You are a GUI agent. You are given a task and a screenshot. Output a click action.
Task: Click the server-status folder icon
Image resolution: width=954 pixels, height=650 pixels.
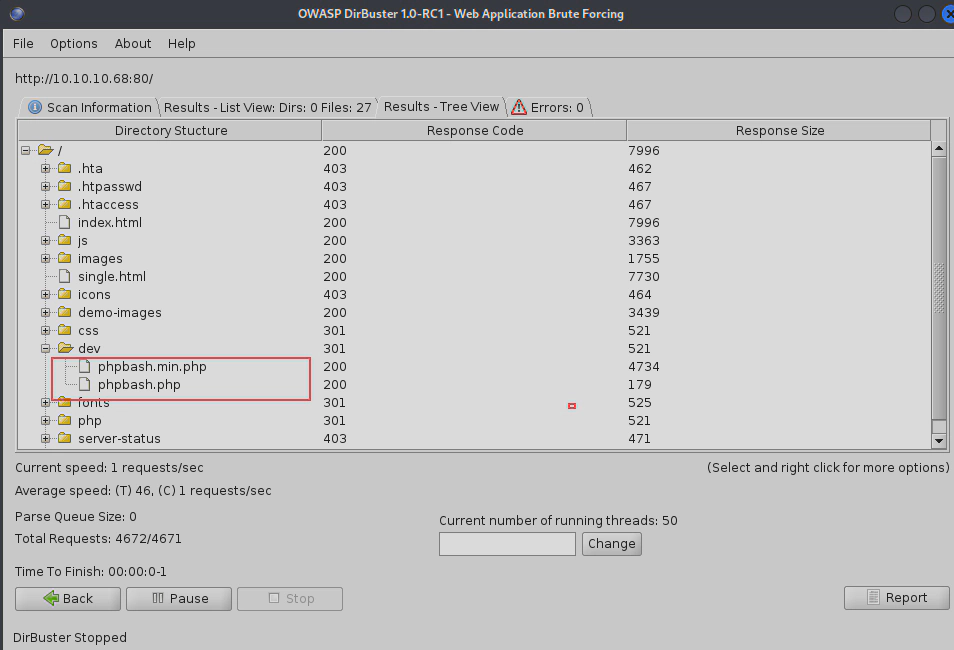(x=65, y=439)
